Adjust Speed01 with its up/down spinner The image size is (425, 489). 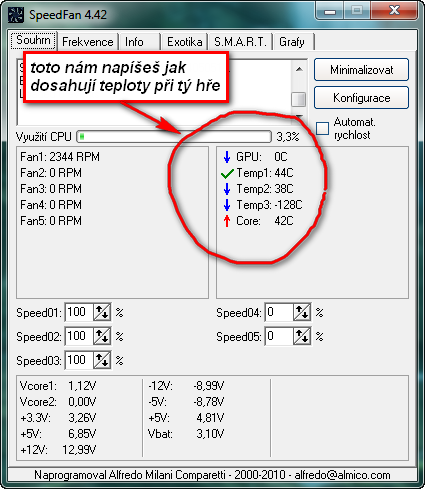click(102, 312)
